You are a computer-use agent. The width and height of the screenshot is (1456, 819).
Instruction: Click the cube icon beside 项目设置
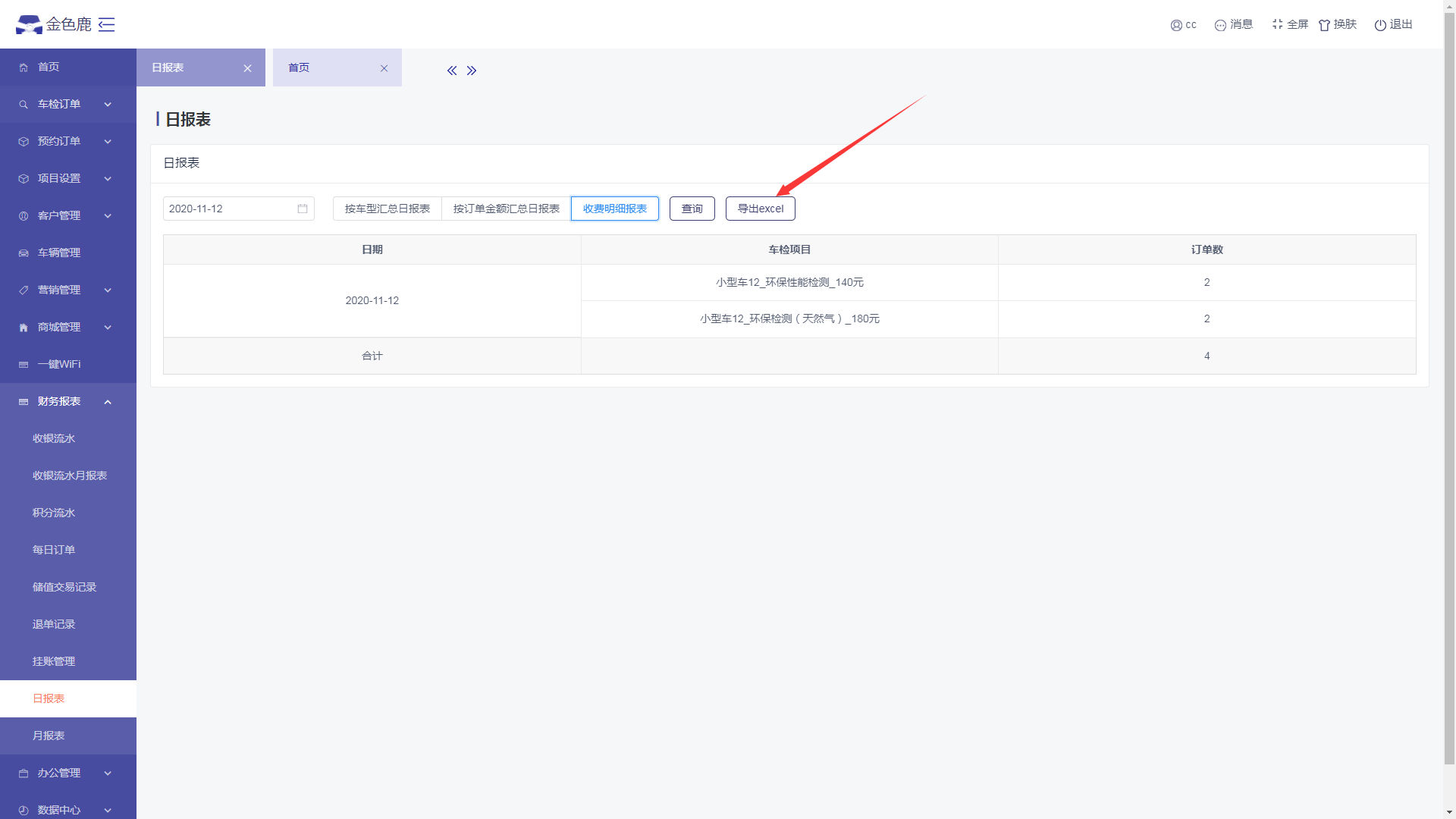tap(24, 179)
